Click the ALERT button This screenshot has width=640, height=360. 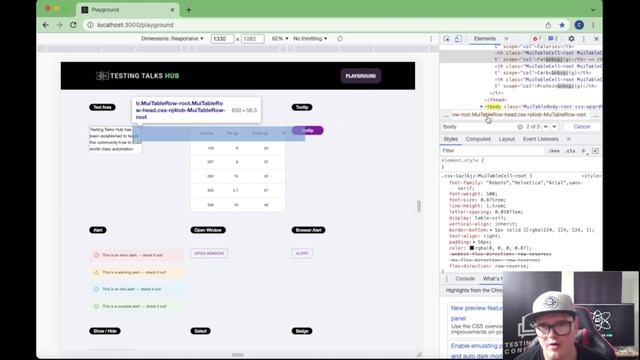pos(302,253)
